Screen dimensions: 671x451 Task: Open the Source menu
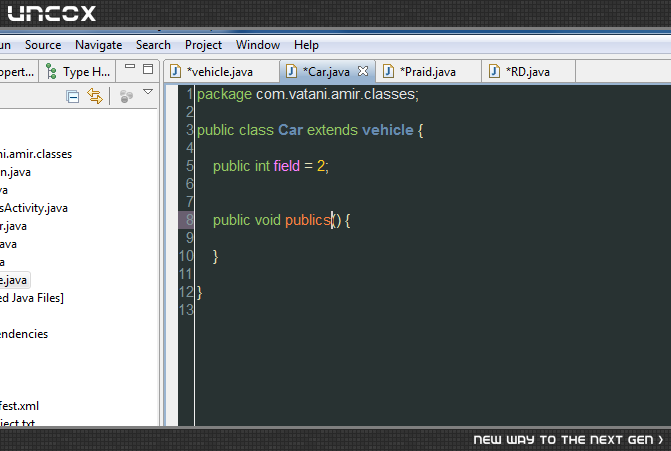pyautogui.click(x=43, y=45)
